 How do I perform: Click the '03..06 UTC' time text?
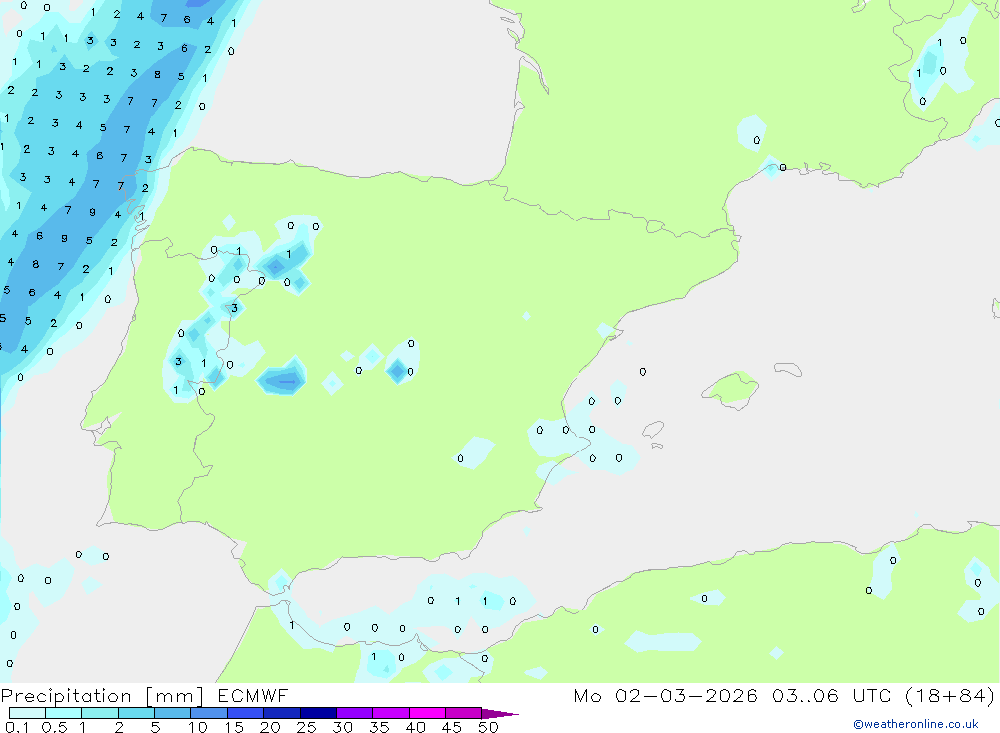pos(831,696)
